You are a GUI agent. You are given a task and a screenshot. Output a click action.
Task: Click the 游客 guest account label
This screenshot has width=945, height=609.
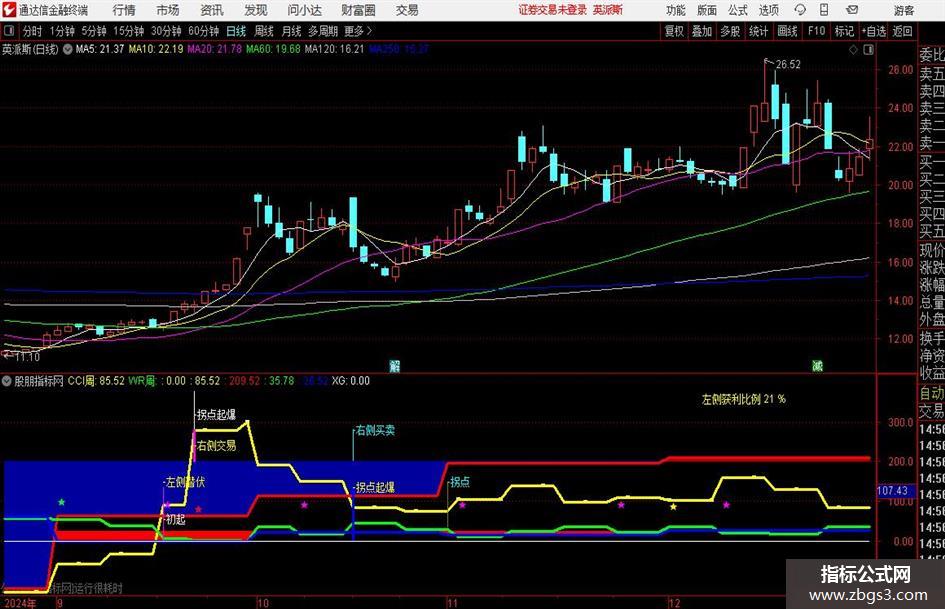tap(903, 10)
